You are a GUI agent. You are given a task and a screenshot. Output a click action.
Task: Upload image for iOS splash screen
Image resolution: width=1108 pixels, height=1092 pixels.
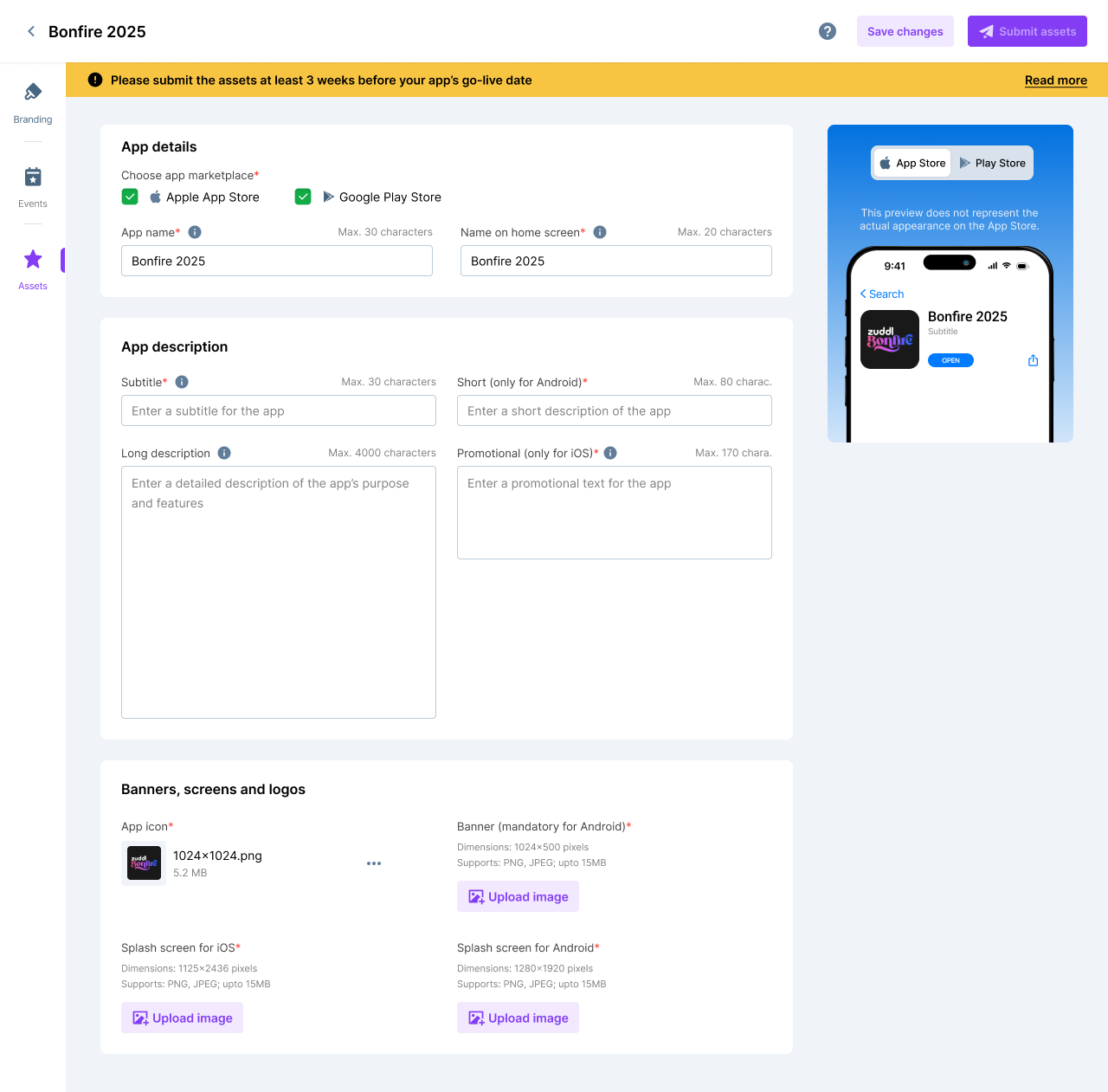182,1018
